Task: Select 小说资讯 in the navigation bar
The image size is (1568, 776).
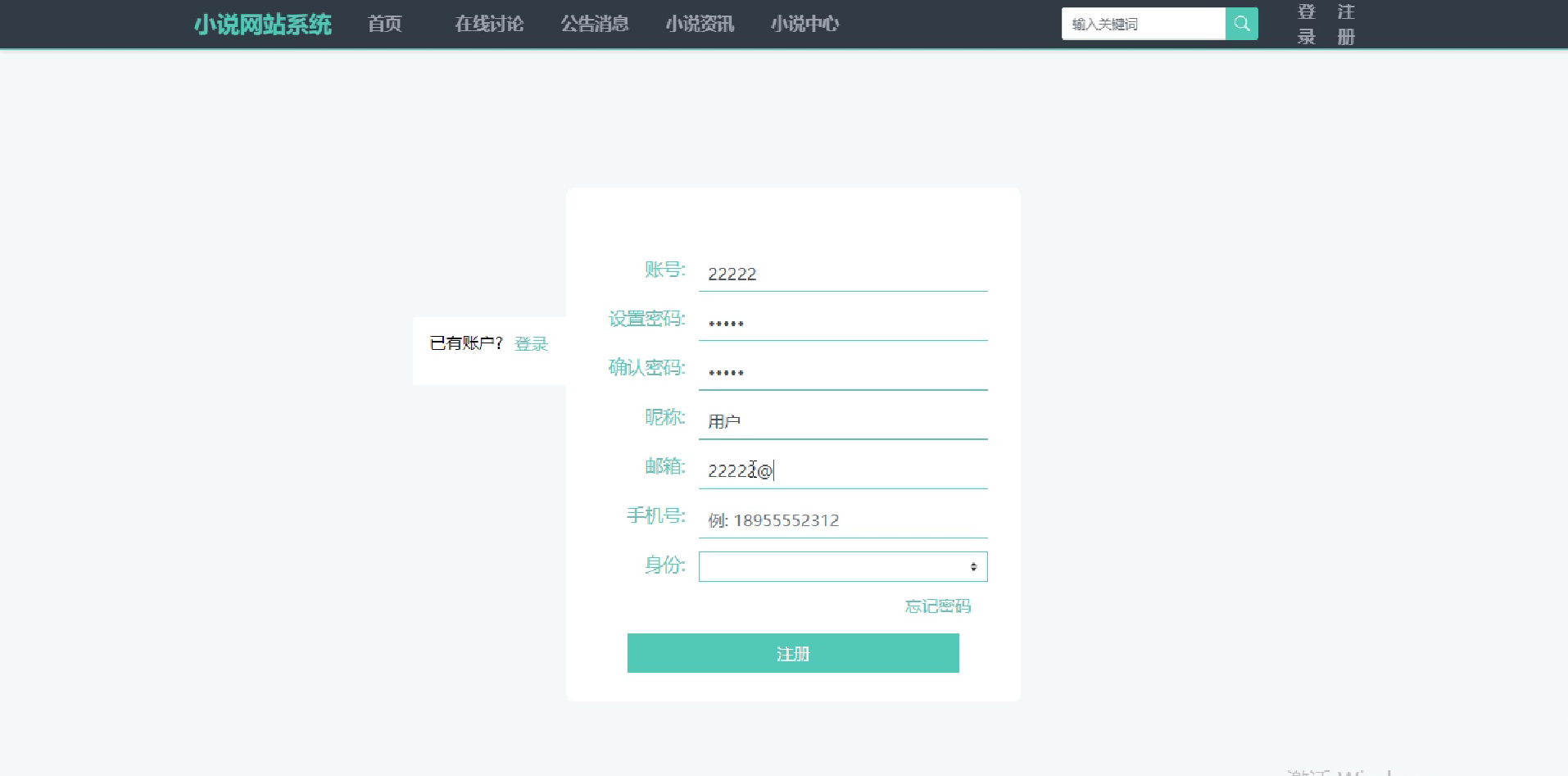Action: pyautogui.click(x=699, y=24)
